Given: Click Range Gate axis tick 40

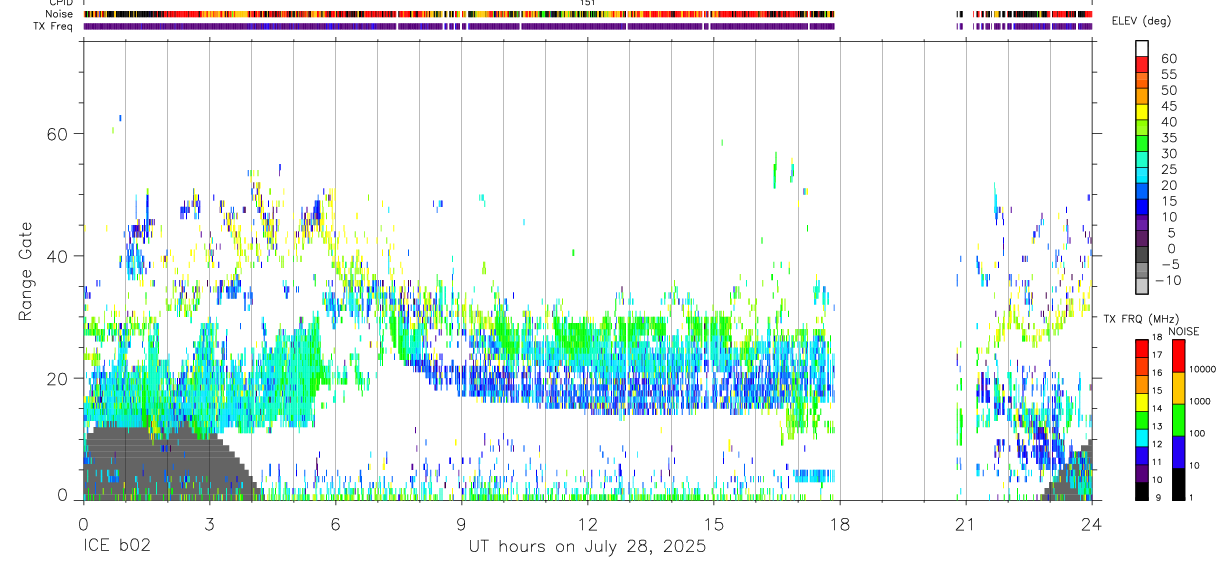Looking at the screenshot, I should (60, 256).
